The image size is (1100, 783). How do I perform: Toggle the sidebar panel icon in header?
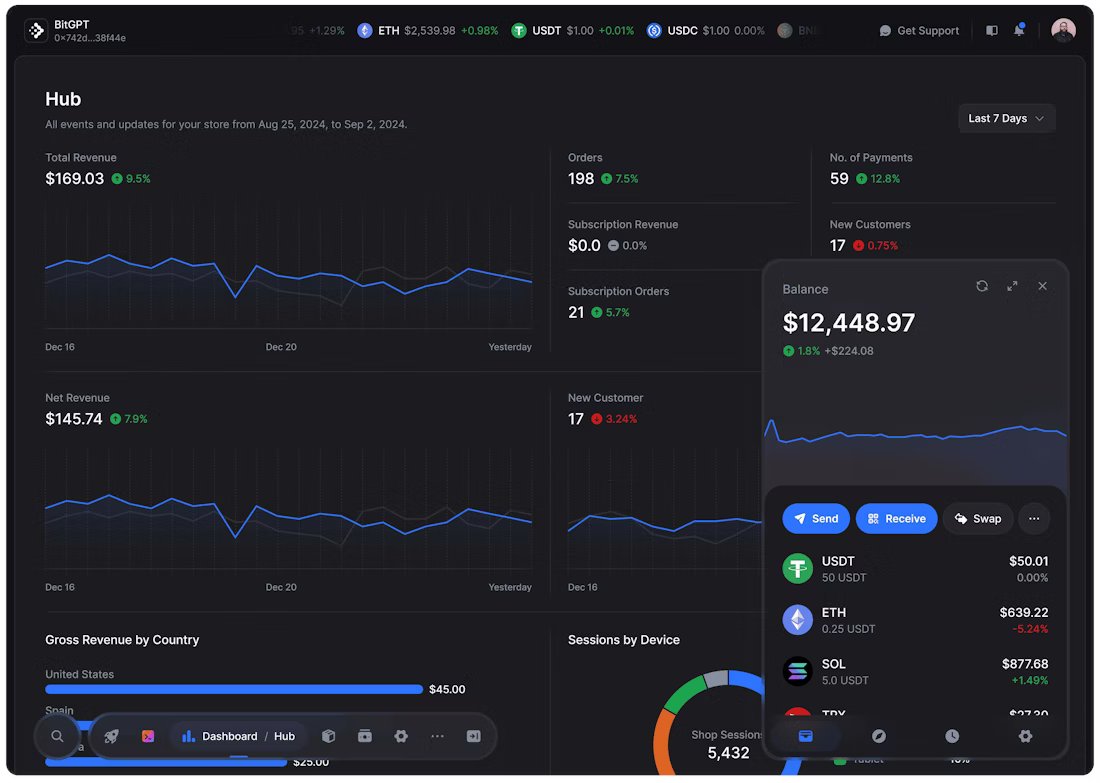pyautogui.click(x=991, y=30)
